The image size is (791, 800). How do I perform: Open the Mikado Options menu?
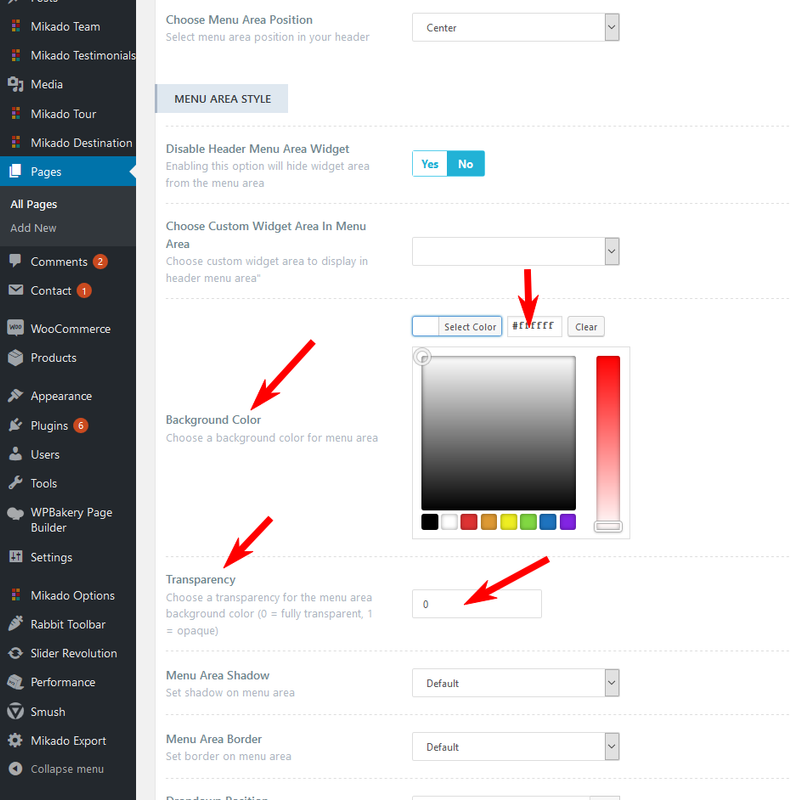72,595
